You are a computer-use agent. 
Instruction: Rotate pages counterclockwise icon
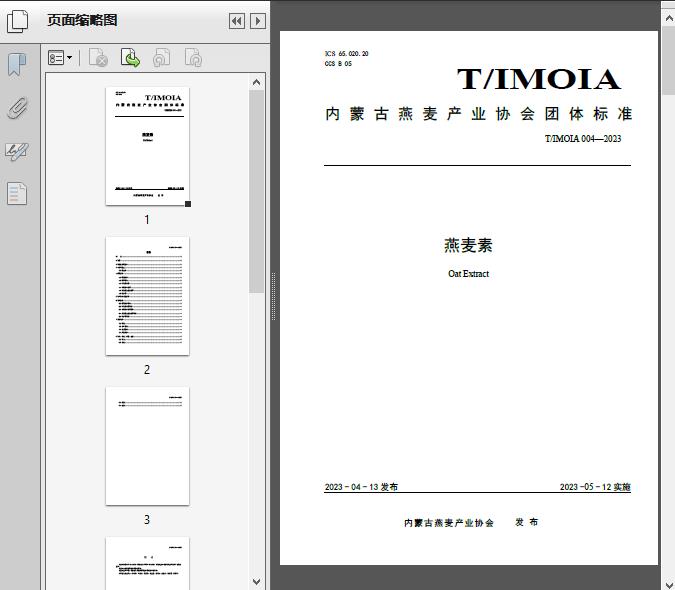click(x=161, y=58)
